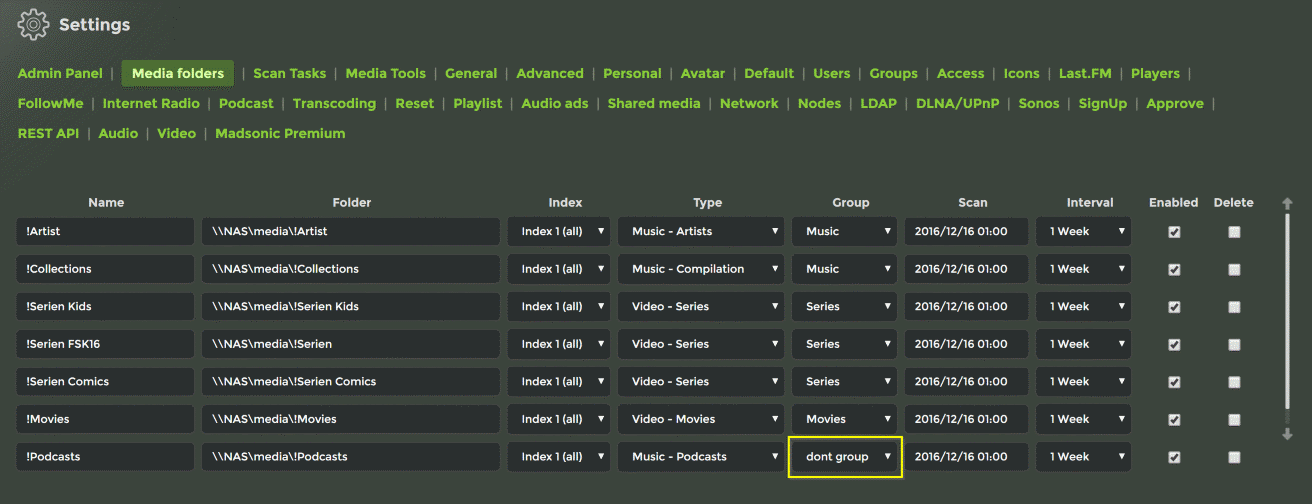
Task: Click the vertical scrollbar beside the table
Action: (x=1287, y=320)
